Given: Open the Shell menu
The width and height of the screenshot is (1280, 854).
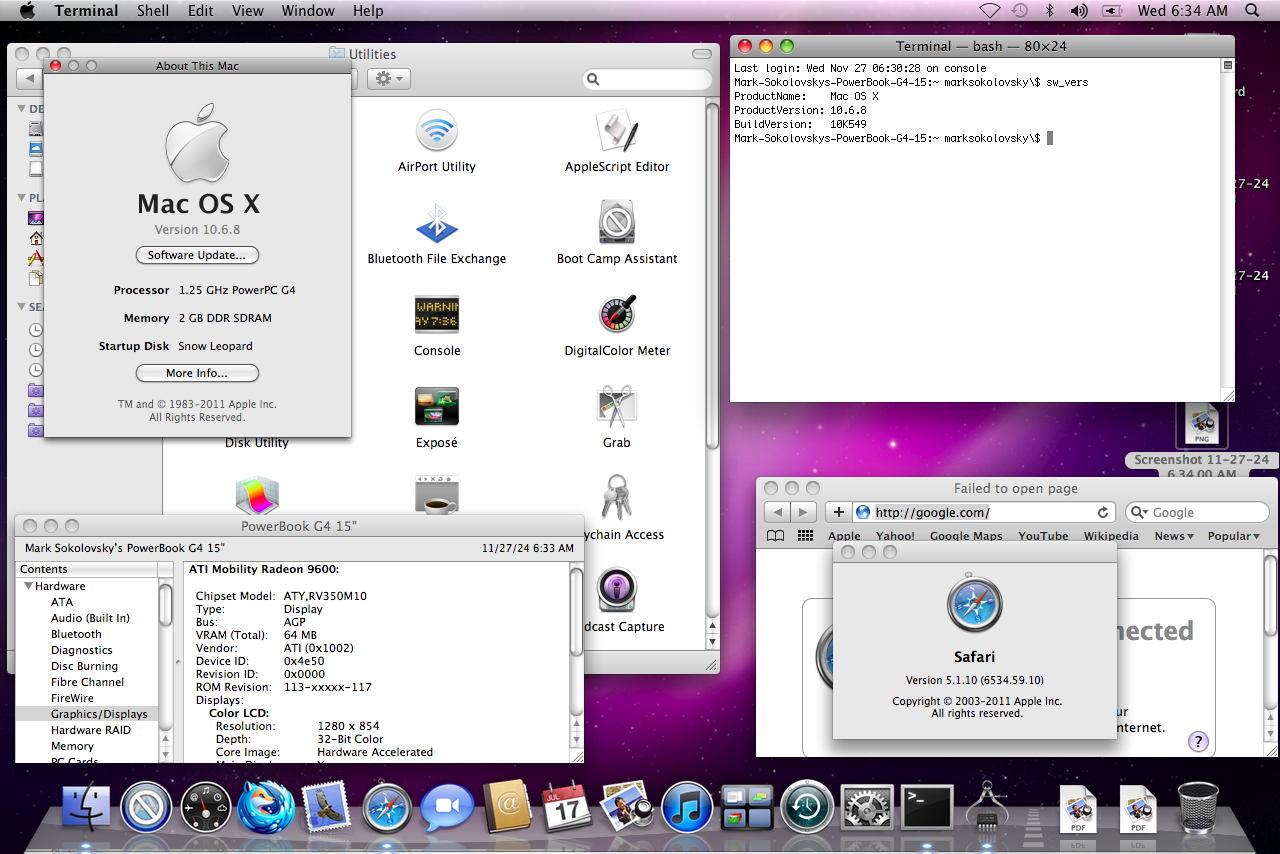Looking at the screenshot, I should point(153,11).
